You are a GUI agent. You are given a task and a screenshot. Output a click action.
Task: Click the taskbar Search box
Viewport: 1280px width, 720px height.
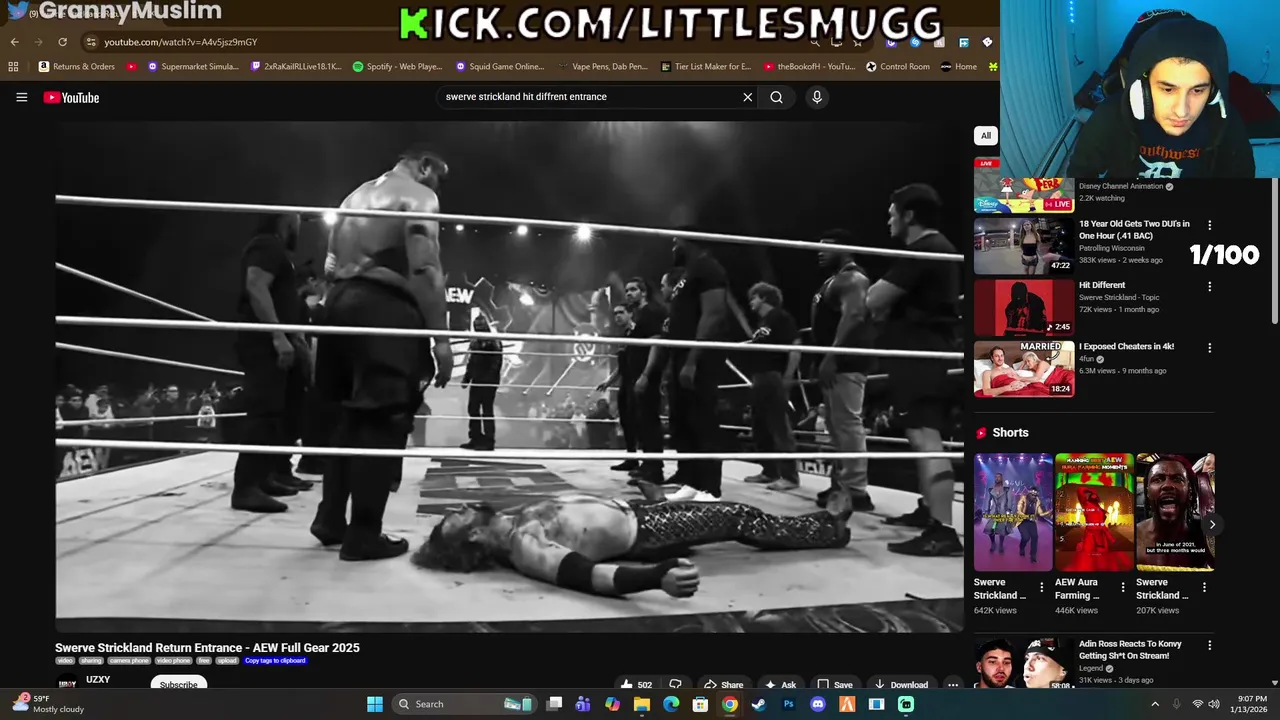(x=463, y=704)
